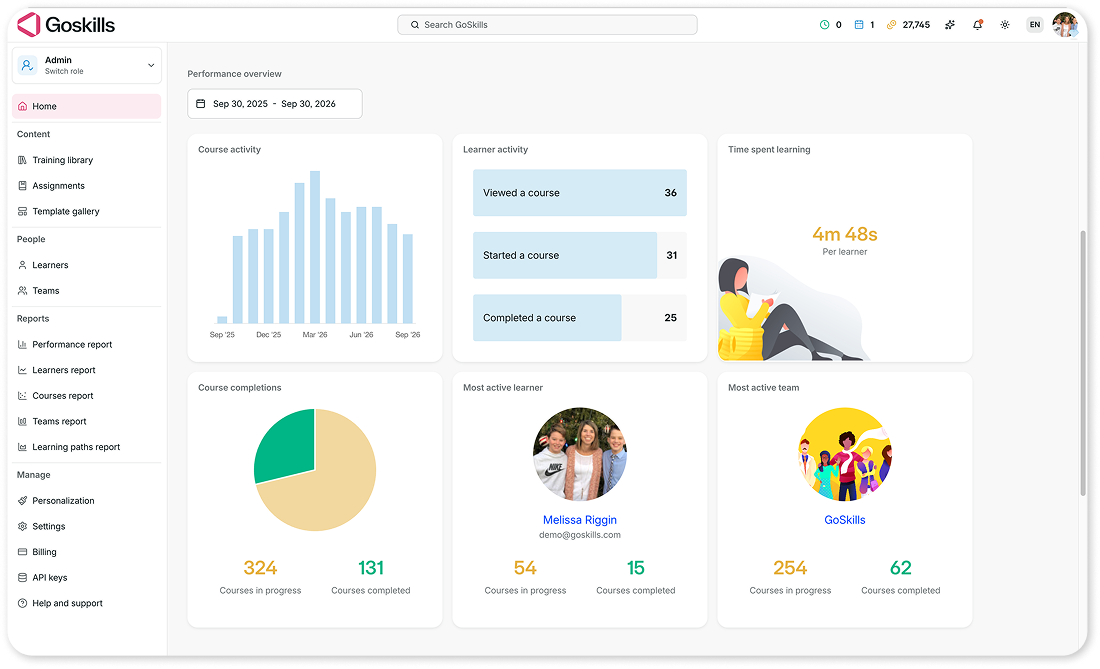Click inside the Search GoSkills field
The image size is (1100, 669).
coord(547,25)
